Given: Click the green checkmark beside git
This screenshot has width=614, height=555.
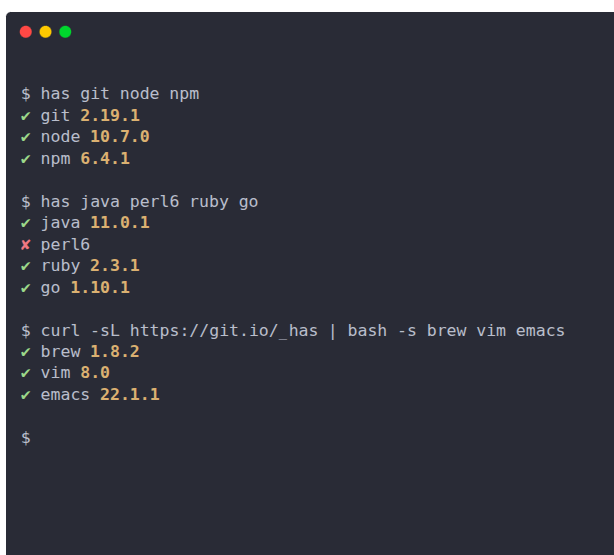Looking at the screenshot, I should coord(26,116).
